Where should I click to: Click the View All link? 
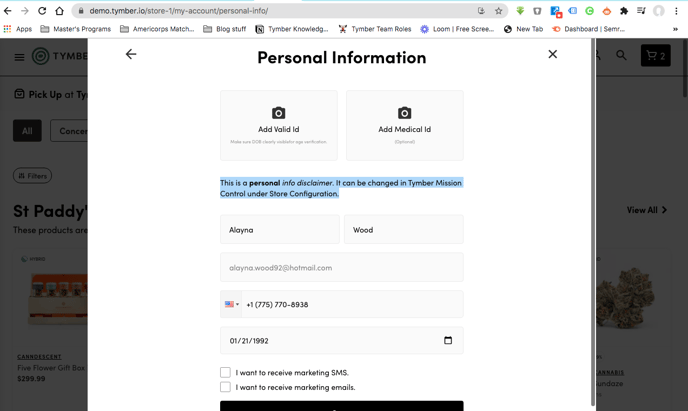click(x=646, y=210)
